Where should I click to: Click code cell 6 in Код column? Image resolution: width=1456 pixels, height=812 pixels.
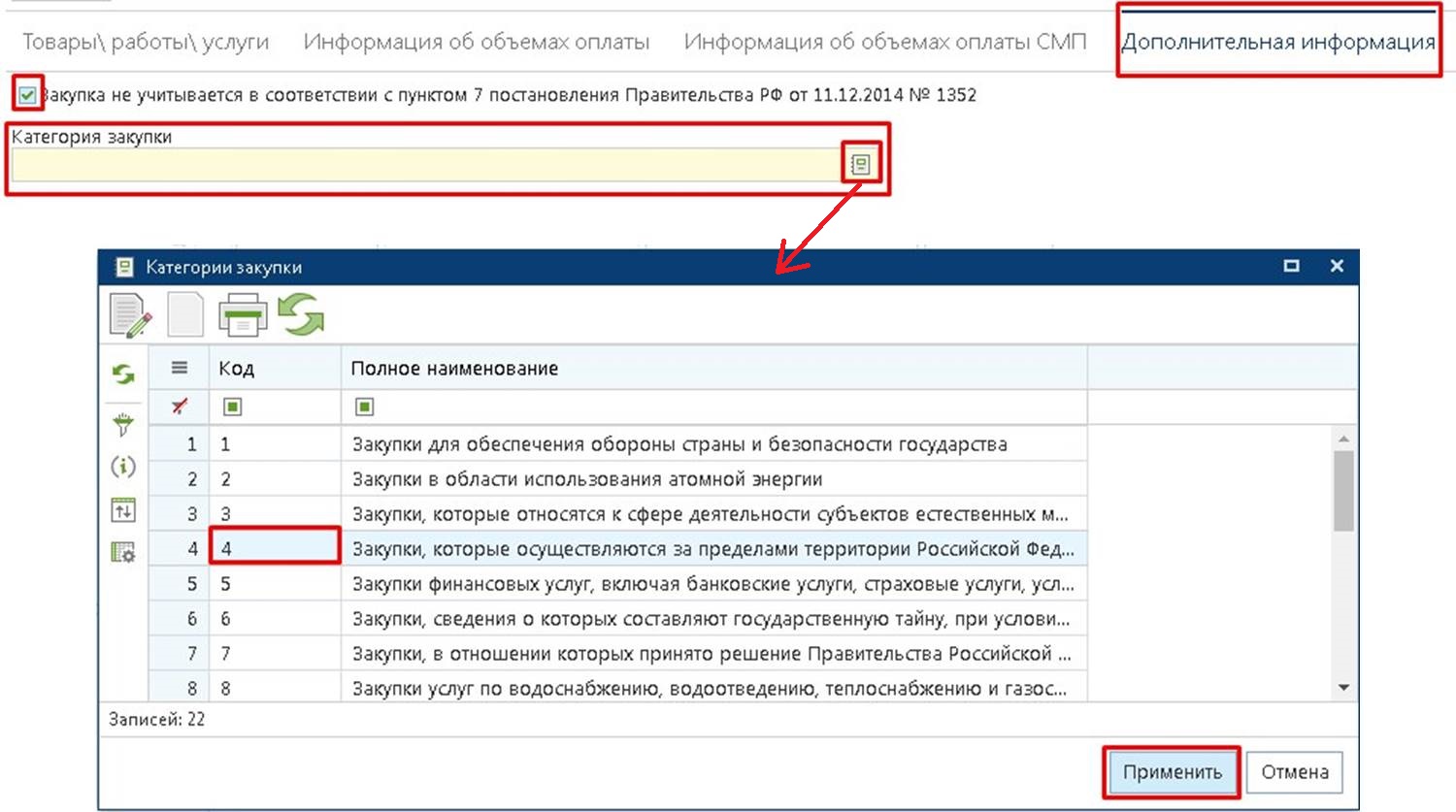[x=275, y=619]
